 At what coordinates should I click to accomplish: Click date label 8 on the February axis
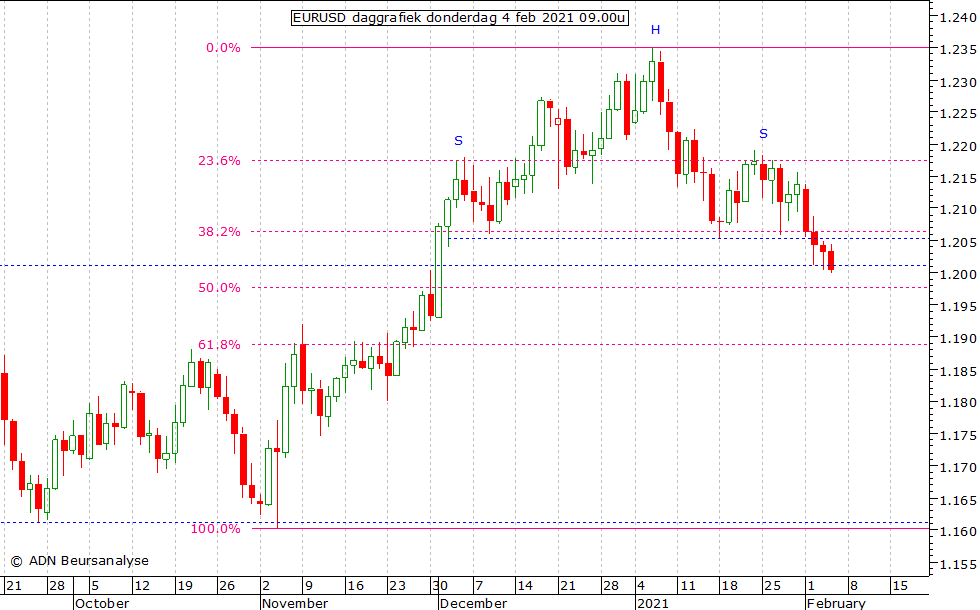854,586
